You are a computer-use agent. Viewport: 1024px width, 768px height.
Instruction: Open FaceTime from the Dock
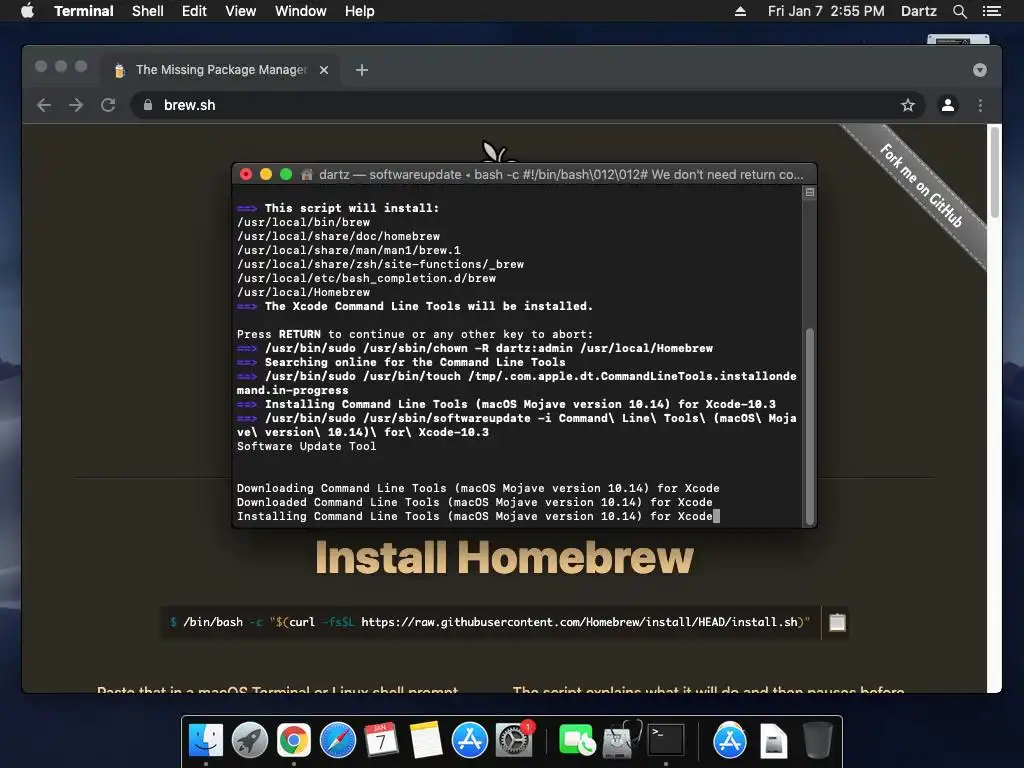577,740
